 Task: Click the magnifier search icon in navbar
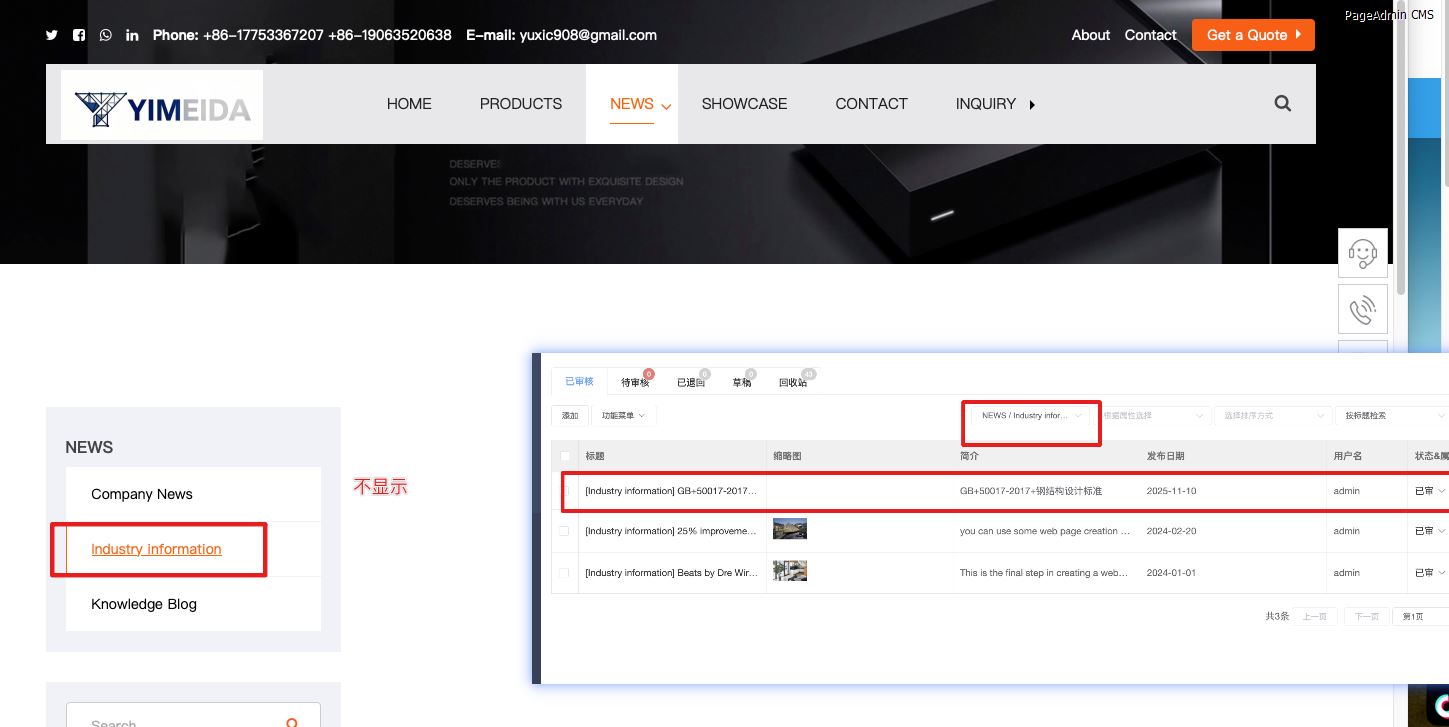1282,103
